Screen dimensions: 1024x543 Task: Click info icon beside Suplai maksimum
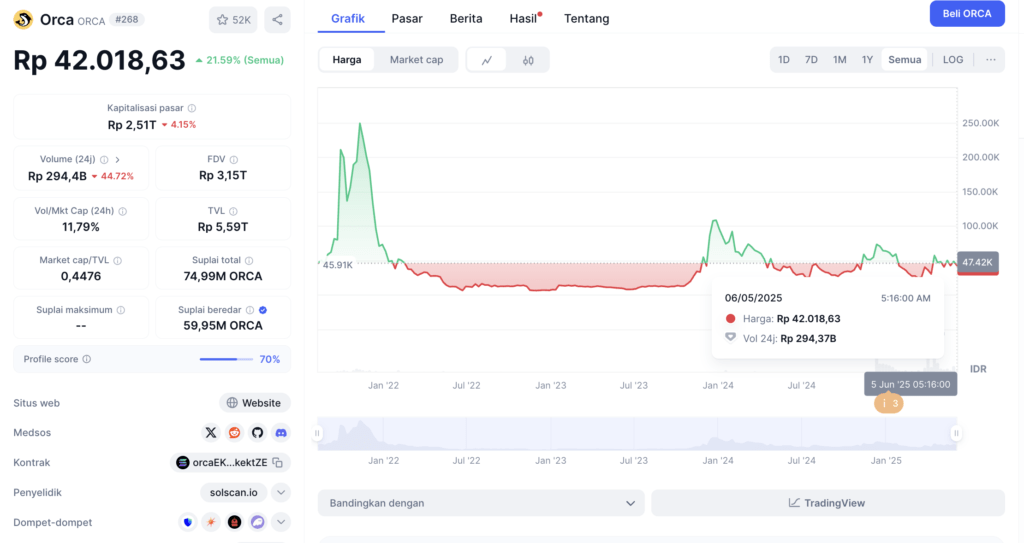[x=121, y=310]
